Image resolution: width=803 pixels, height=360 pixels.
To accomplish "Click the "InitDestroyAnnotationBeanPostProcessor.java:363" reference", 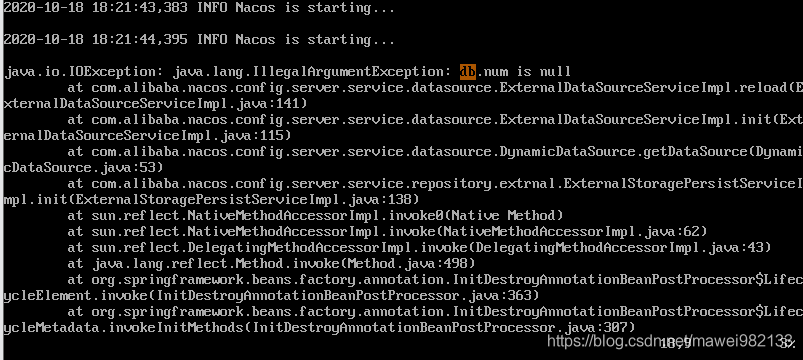I will coord(347,295).
